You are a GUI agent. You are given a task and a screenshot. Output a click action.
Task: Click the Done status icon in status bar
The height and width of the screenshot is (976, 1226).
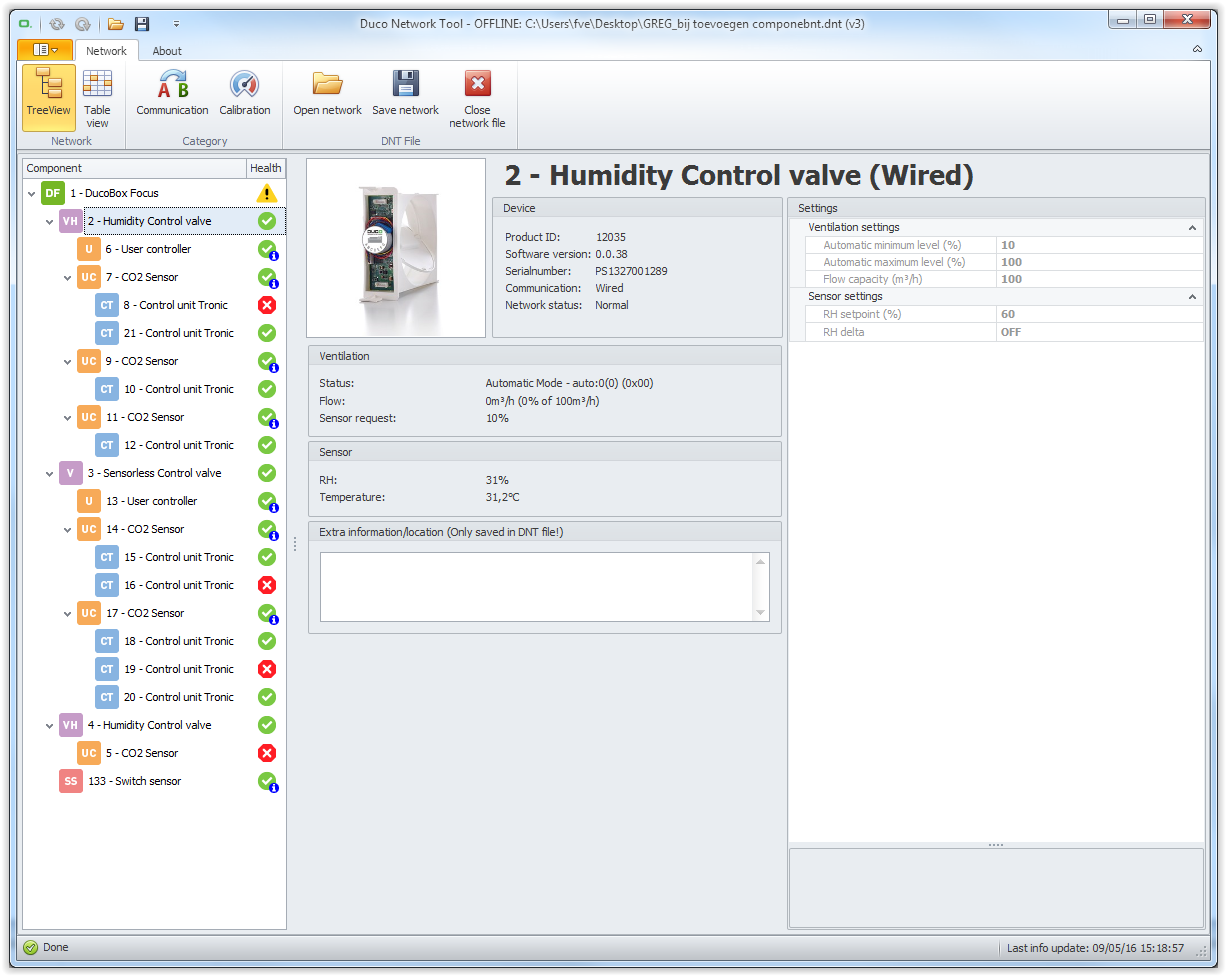click(x=30, y=947)
